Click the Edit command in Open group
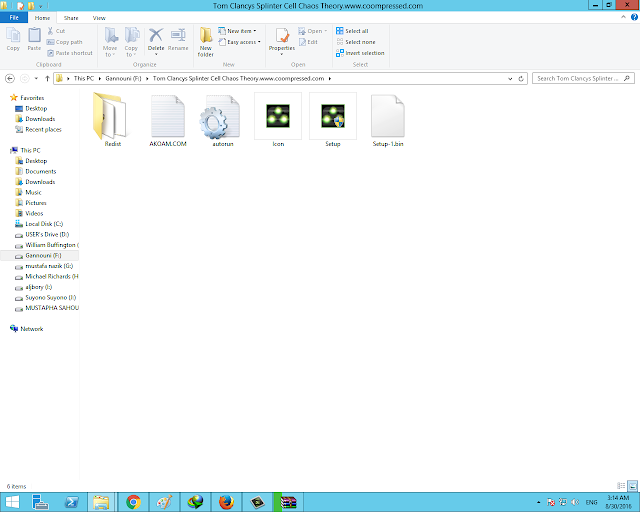The width and height of the screenshot is (640, 512). point(308,42)
